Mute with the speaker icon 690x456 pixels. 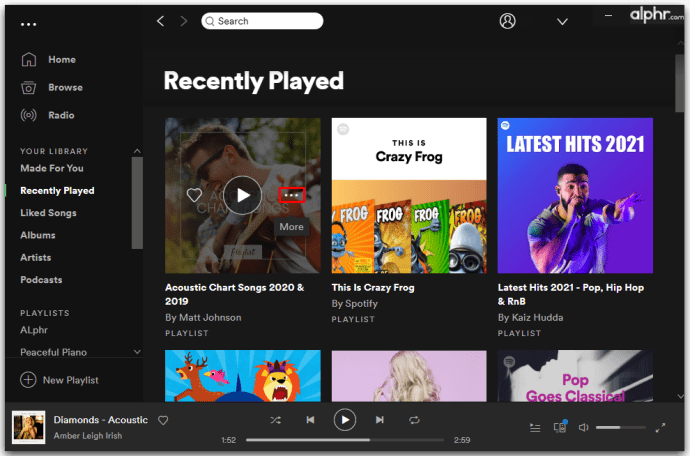(584, 427)
